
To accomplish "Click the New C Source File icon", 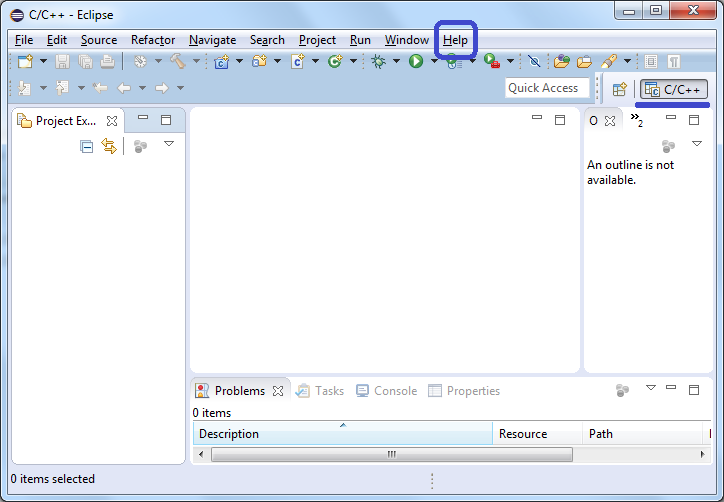I will coord(298,61).
